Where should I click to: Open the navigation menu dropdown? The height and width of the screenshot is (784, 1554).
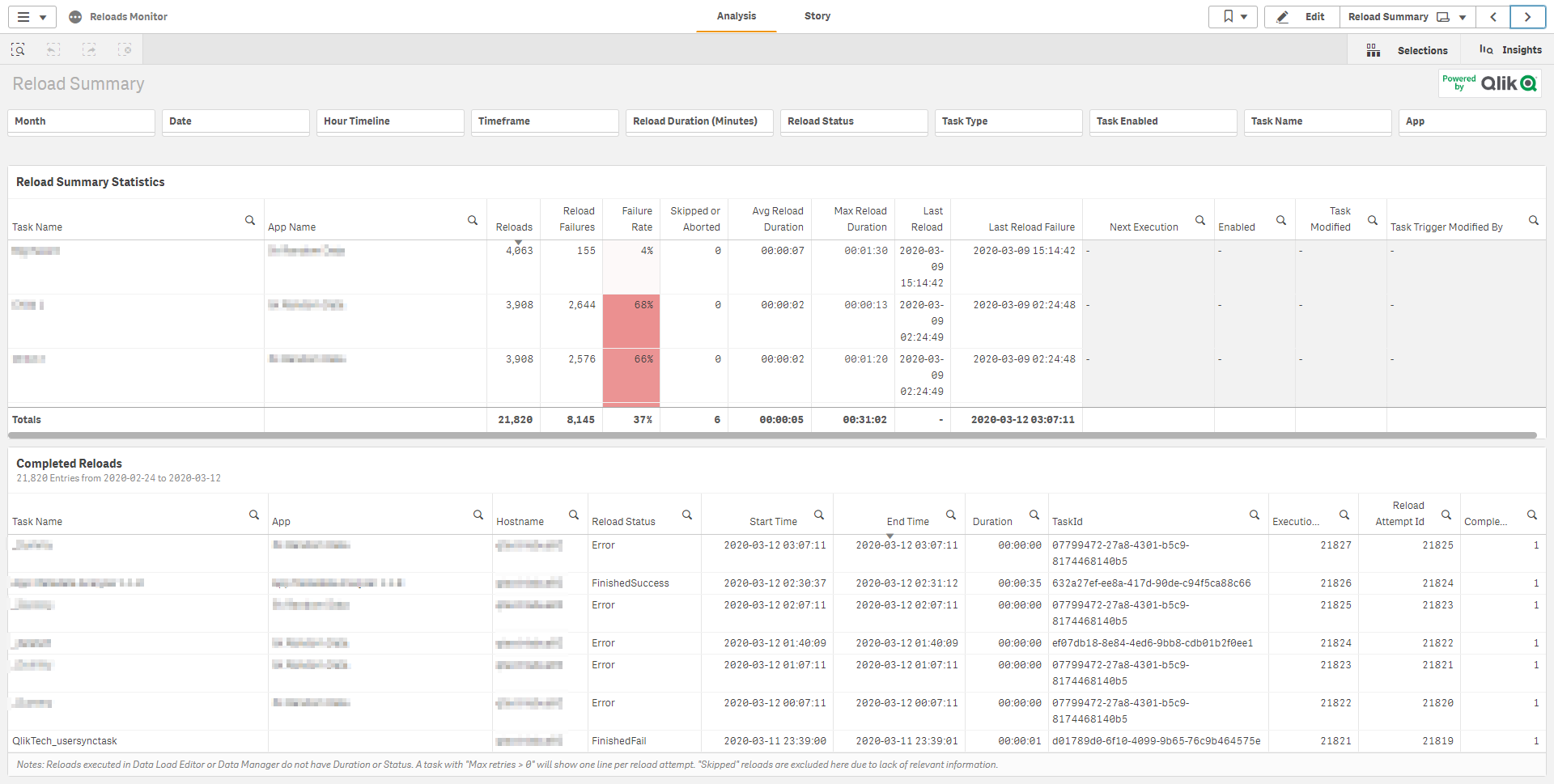tap(32, 17)
